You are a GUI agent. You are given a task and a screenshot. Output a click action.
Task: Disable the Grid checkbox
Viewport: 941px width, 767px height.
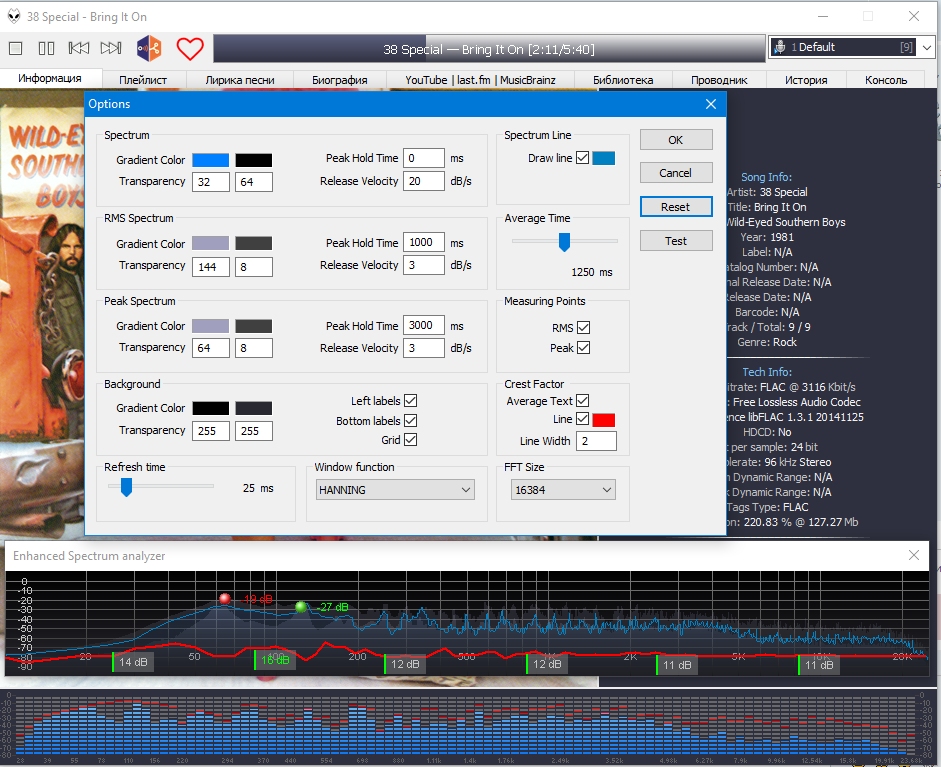click(x=410, y=440)
